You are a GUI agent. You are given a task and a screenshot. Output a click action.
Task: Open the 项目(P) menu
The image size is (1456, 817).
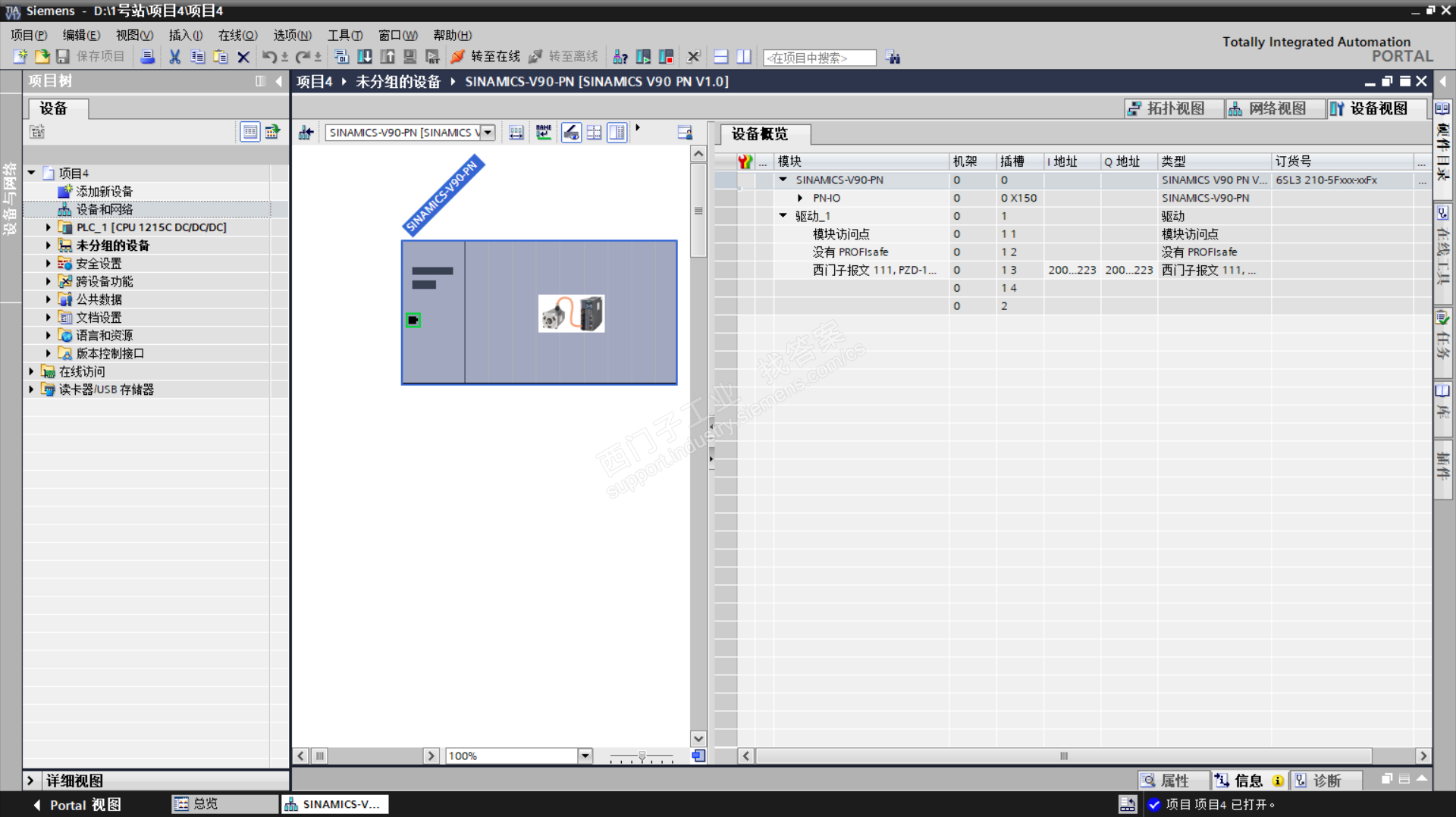click(29, 35)
